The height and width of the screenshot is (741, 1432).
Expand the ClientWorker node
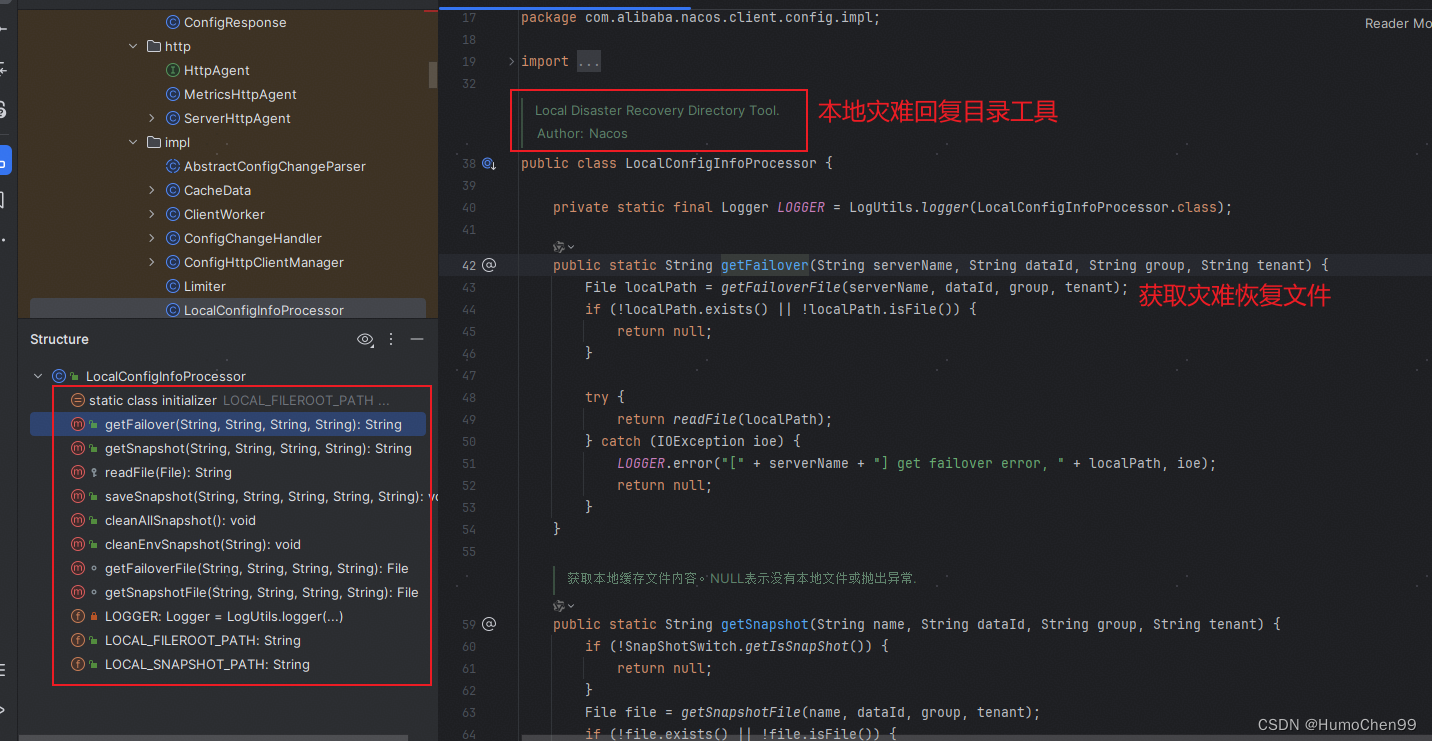click(152, 214)
